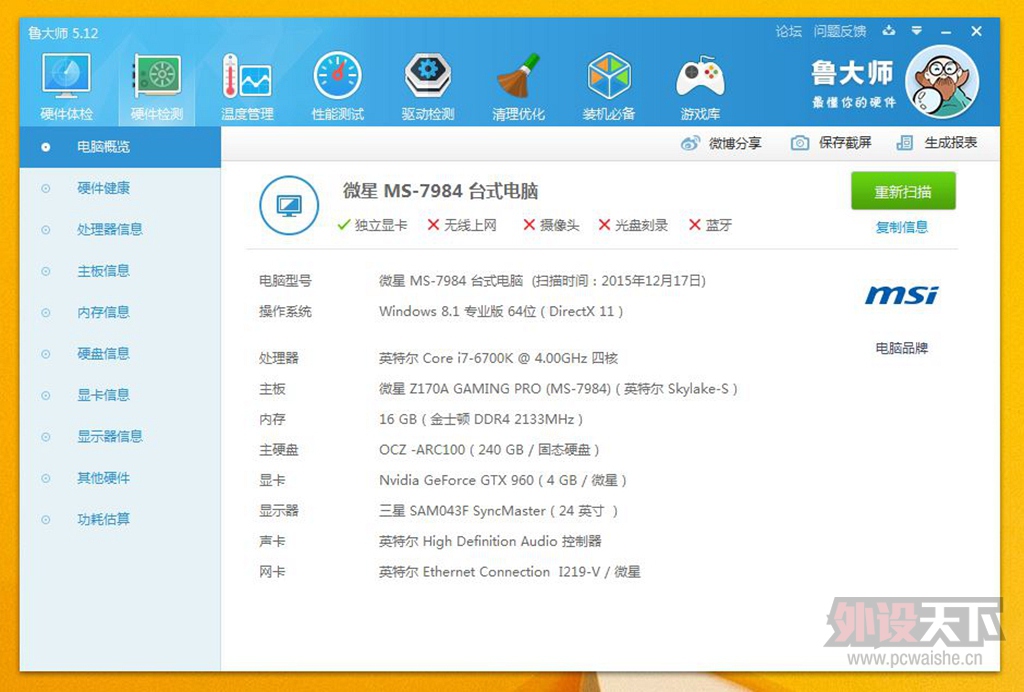1024x692 pixels.
Task: Click the Z170A GAMING PRO motherboard entry
Action: [558, 388]
